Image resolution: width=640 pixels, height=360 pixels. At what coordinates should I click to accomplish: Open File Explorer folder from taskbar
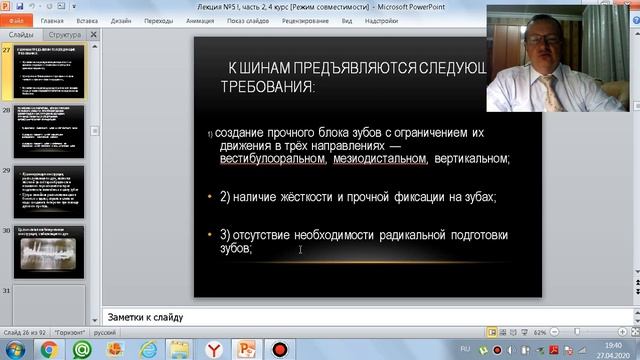(179, 350)
